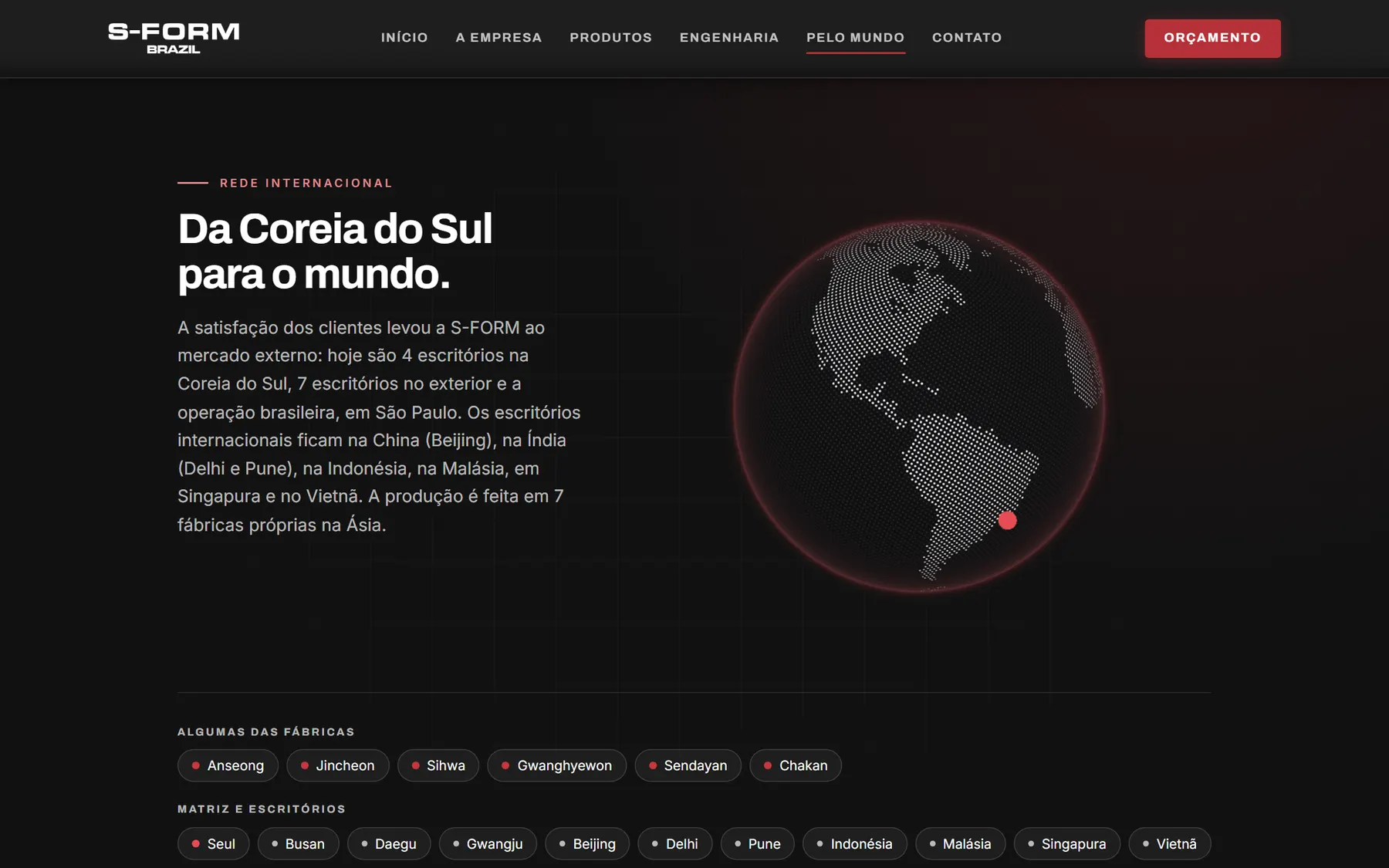
Task: Click the red São Paulo marker on globe
Action: click(1007, 521)
